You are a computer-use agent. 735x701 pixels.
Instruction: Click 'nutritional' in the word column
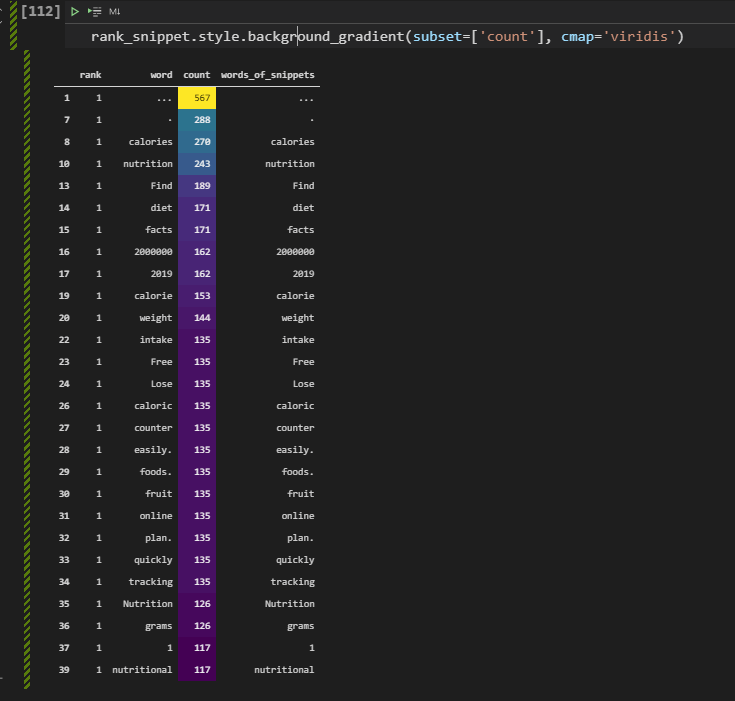tap(142, 670)
